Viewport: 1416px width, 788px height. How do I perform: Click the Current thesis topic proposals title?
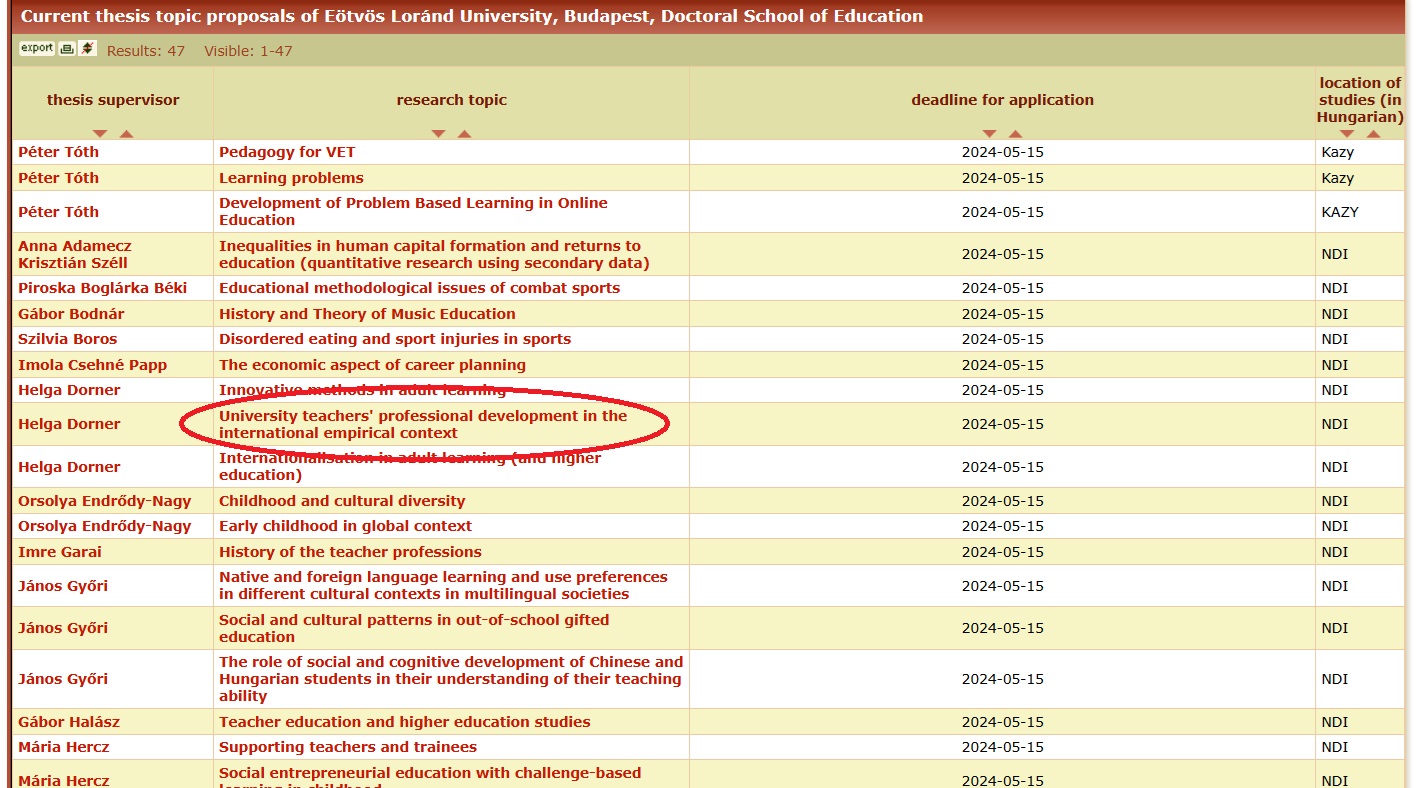click(472, 16)
